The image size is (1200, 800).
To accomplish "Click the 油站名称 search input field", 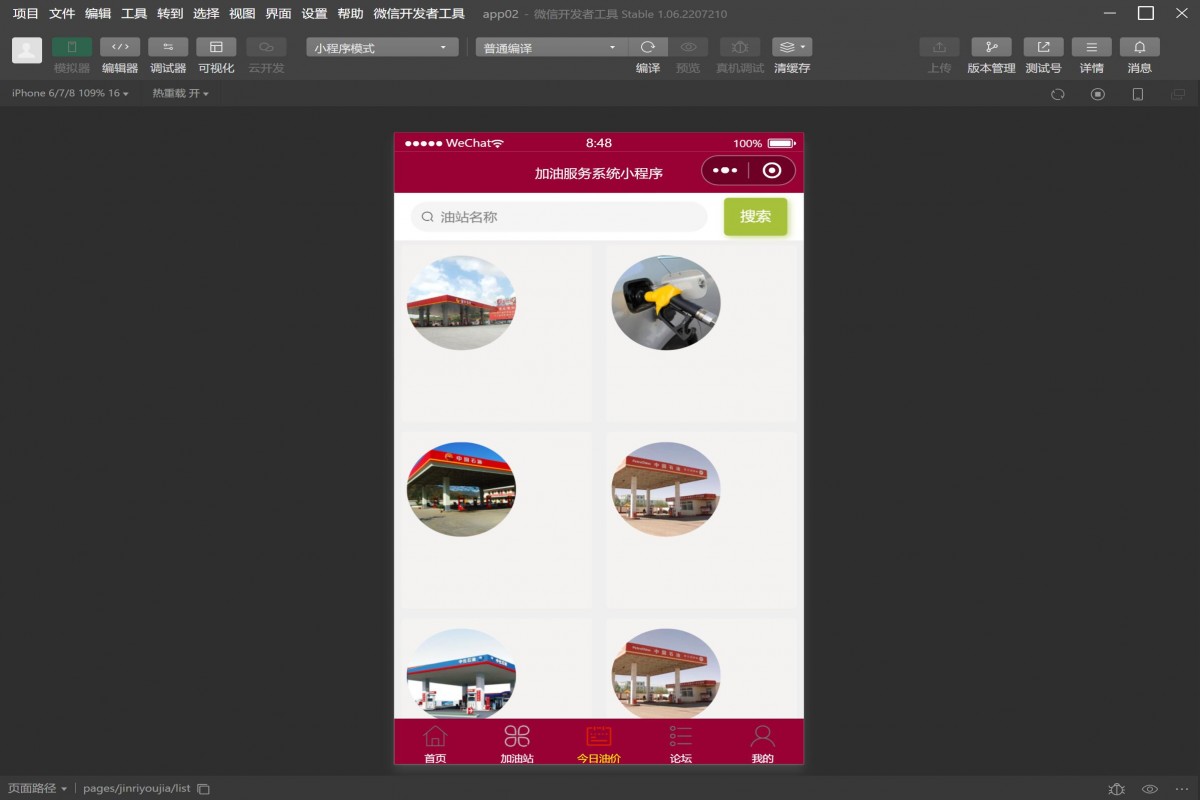I will 565,217.
